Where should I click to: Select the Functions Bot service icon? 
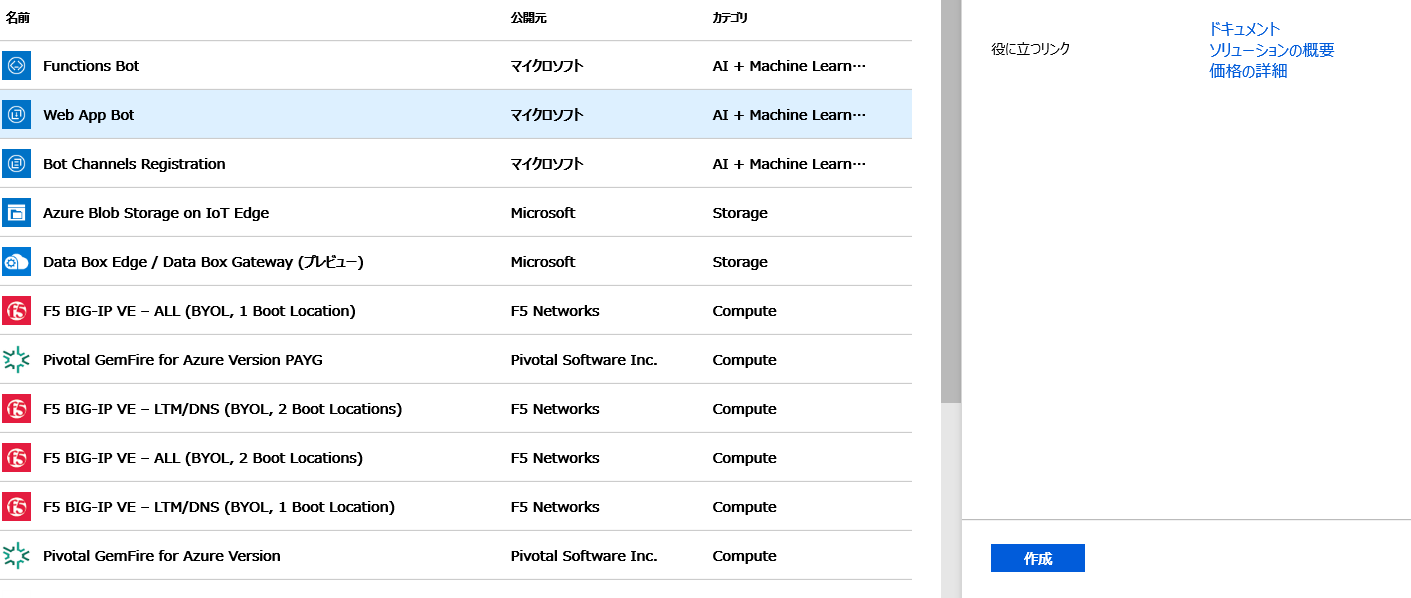click(17, 65)
